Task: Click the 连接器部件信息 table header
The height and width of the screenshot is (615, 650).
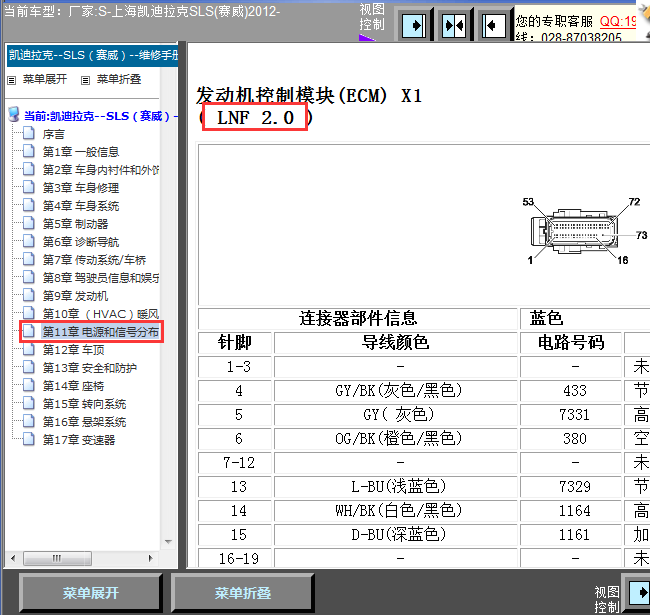Action: click(358, 319)
